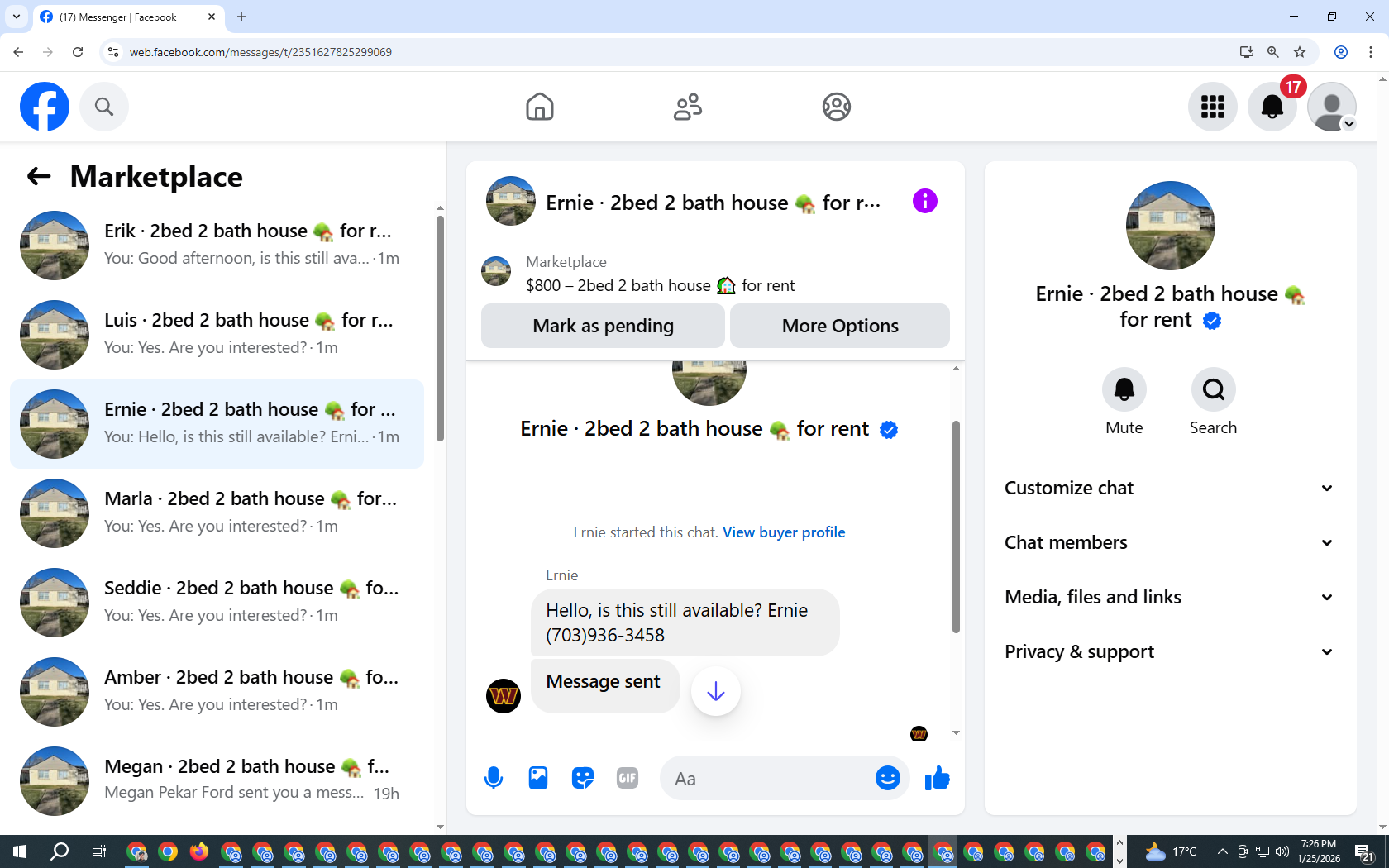Open the Chrome three-dot menu
Screen dimensions: 1389x868
click(1371, 52)
